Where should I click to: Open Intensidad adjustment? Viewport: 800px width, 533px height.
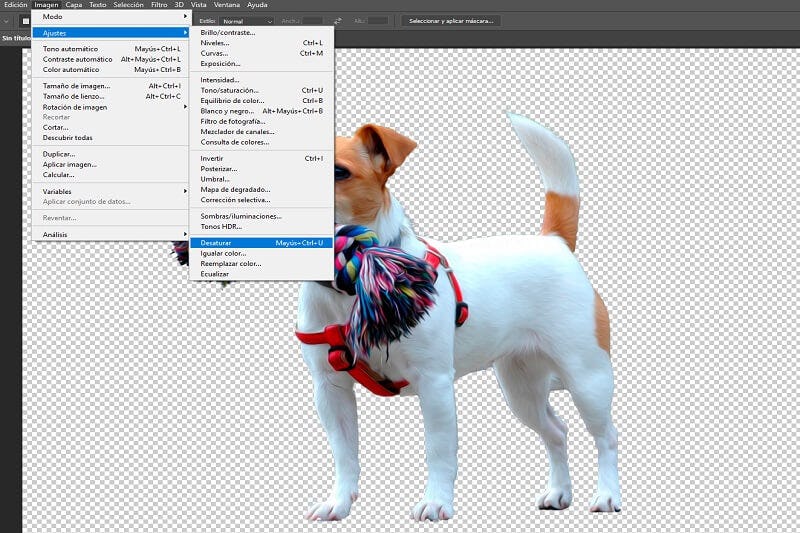click(261, 80)
